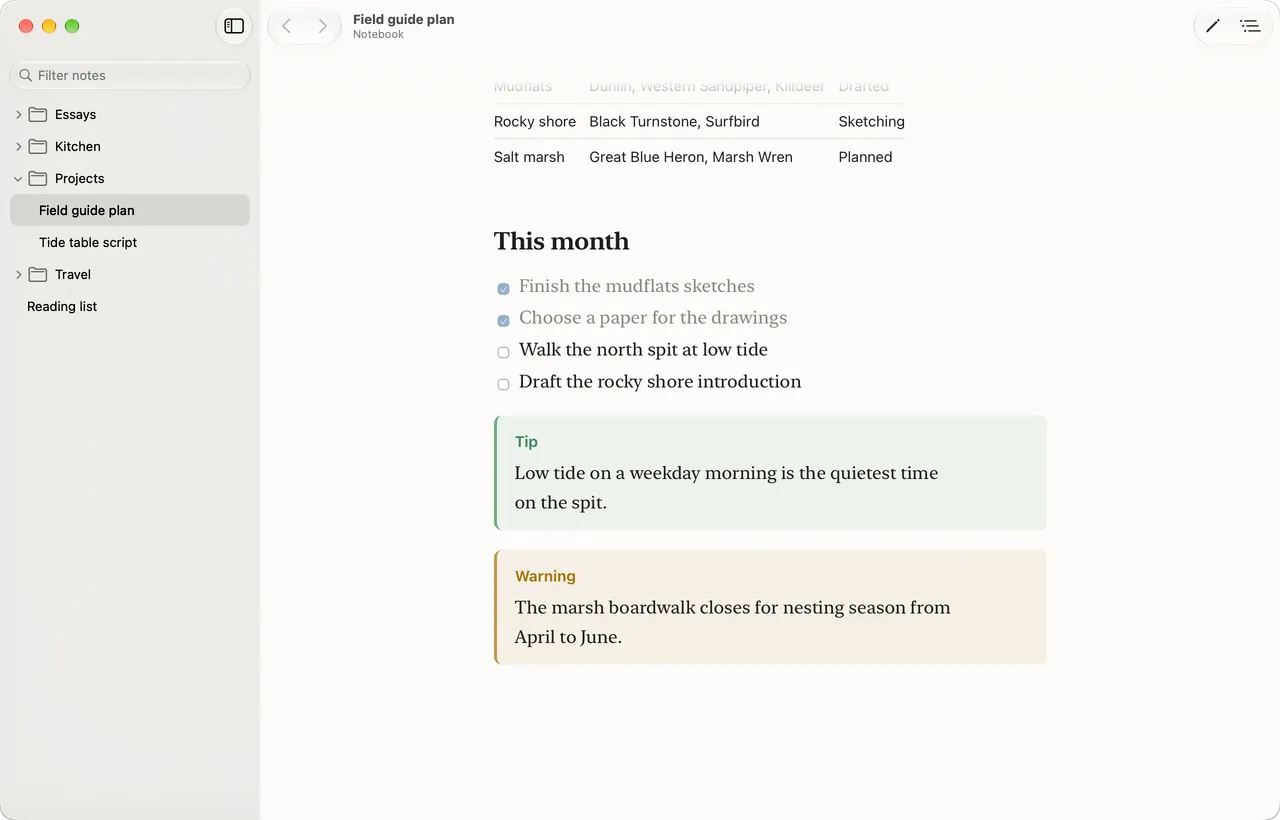Click the pencil edit icon
This screenshot has width=1280, height=820.
coord(1213,26)
